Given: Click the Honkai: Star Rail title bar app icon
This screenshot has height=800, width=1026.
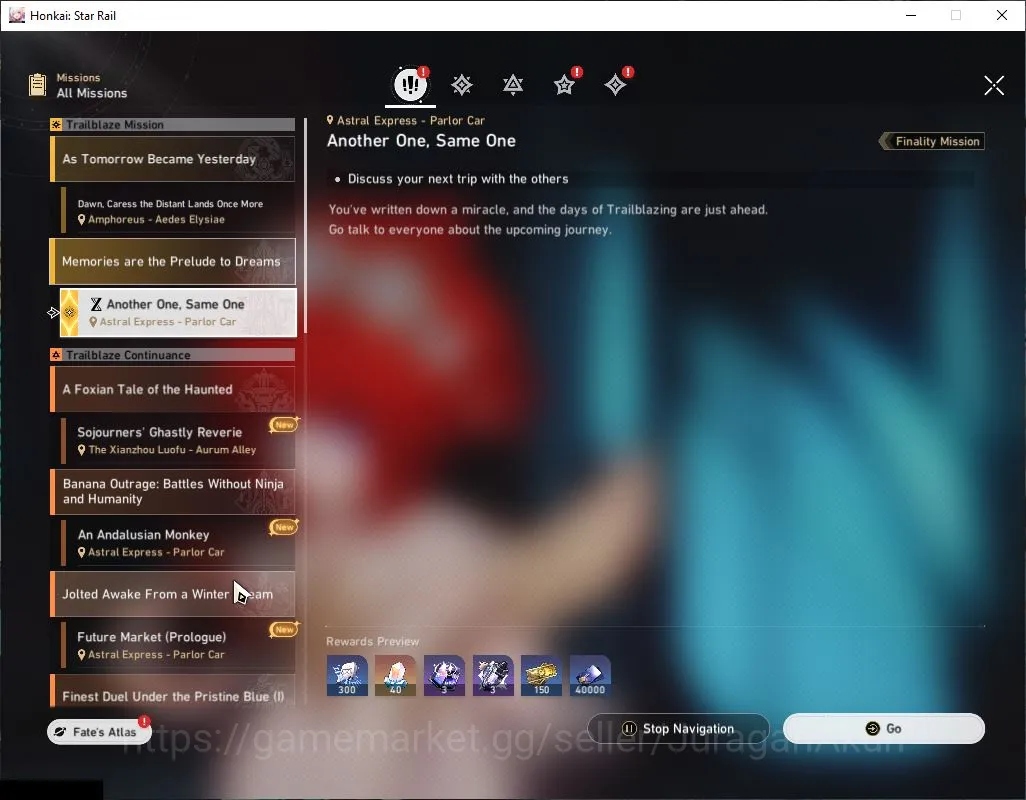Looking at the screenshot, I should (x=16, y=15).
